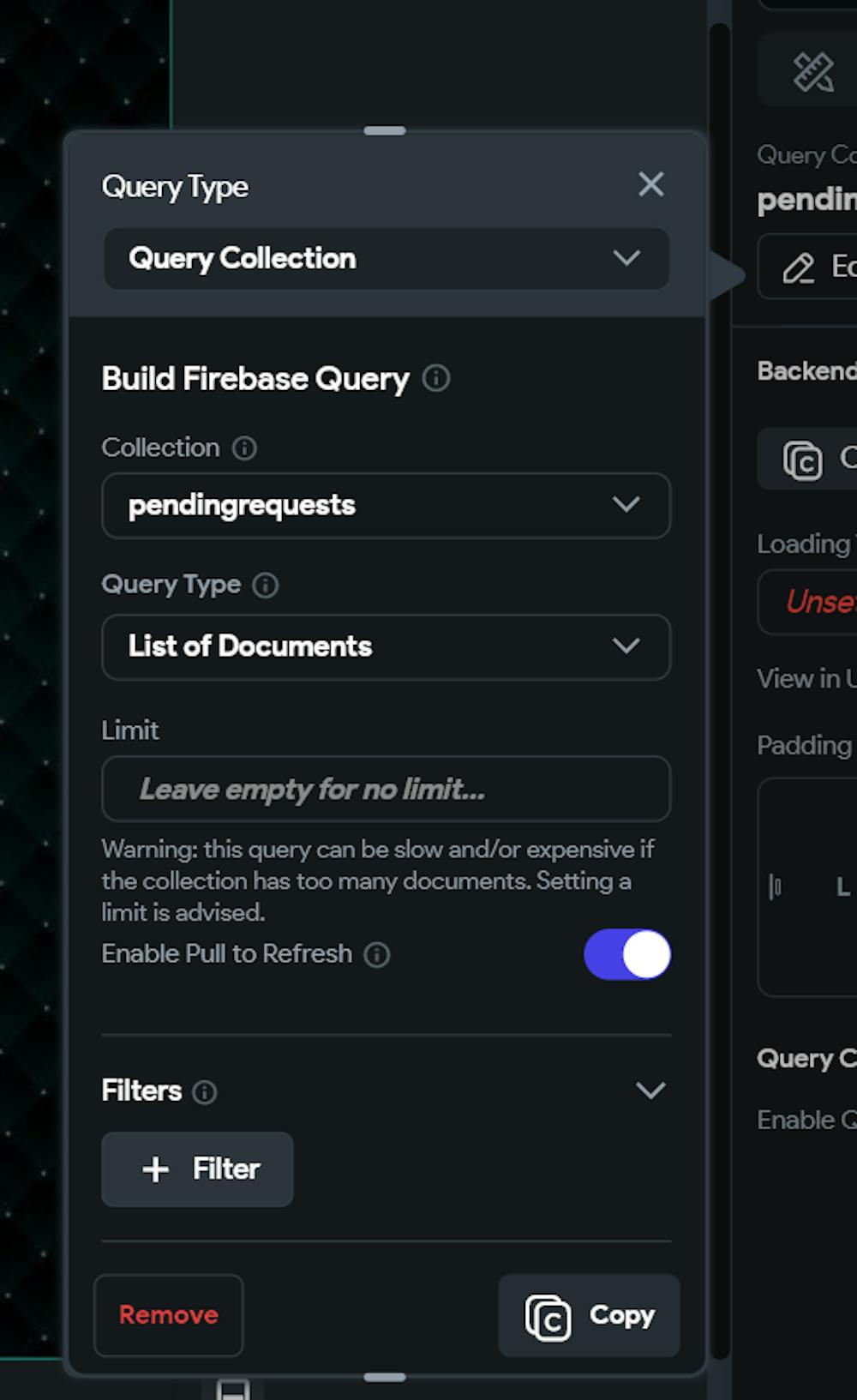Image resolution: width=857 pixels, height=1400 pixels.
Task: Open the List of Documents dropdown
Action: (386, 646)
